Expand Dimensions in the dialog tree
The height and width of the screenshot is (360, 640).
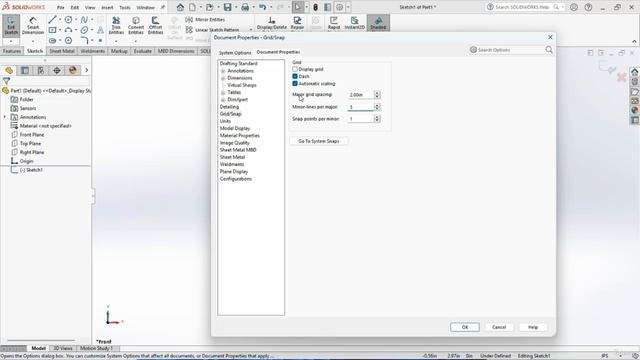(223, 78)
